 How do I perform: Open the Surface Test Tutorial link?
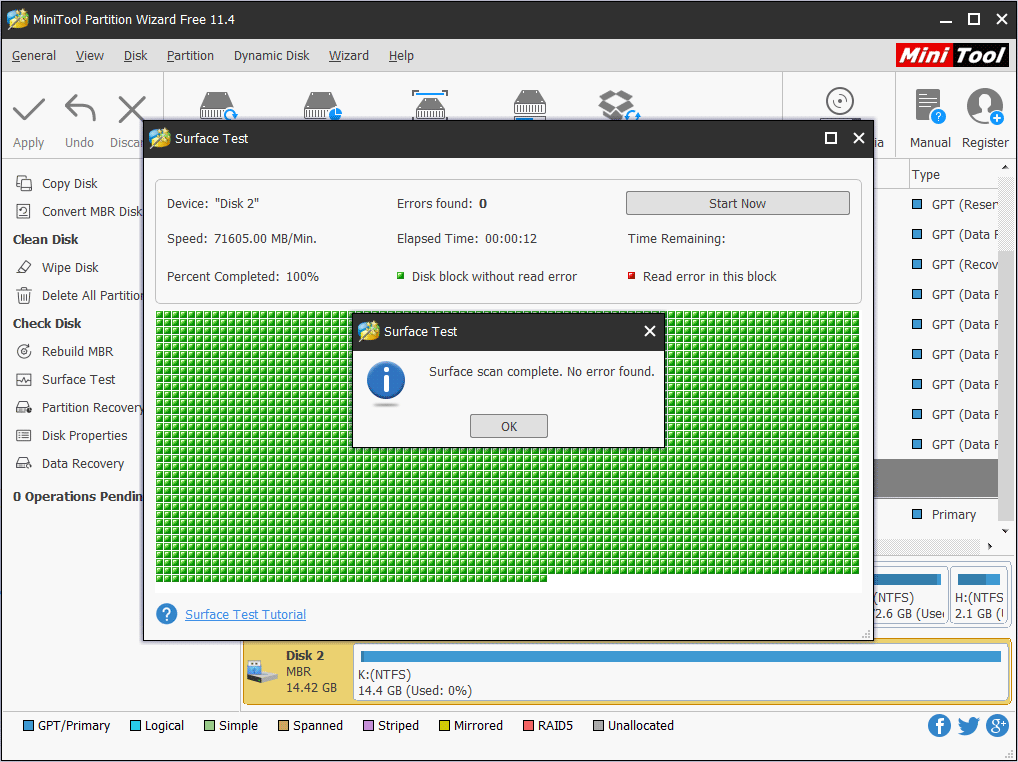pos(245,615)
